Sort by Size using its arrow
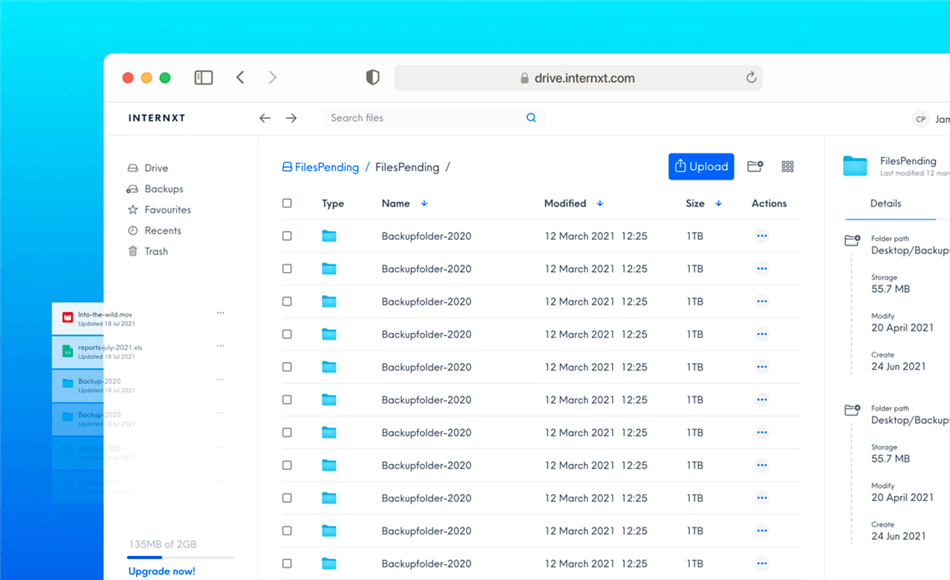This screenshot has height=580, width=950. [719, 203]
